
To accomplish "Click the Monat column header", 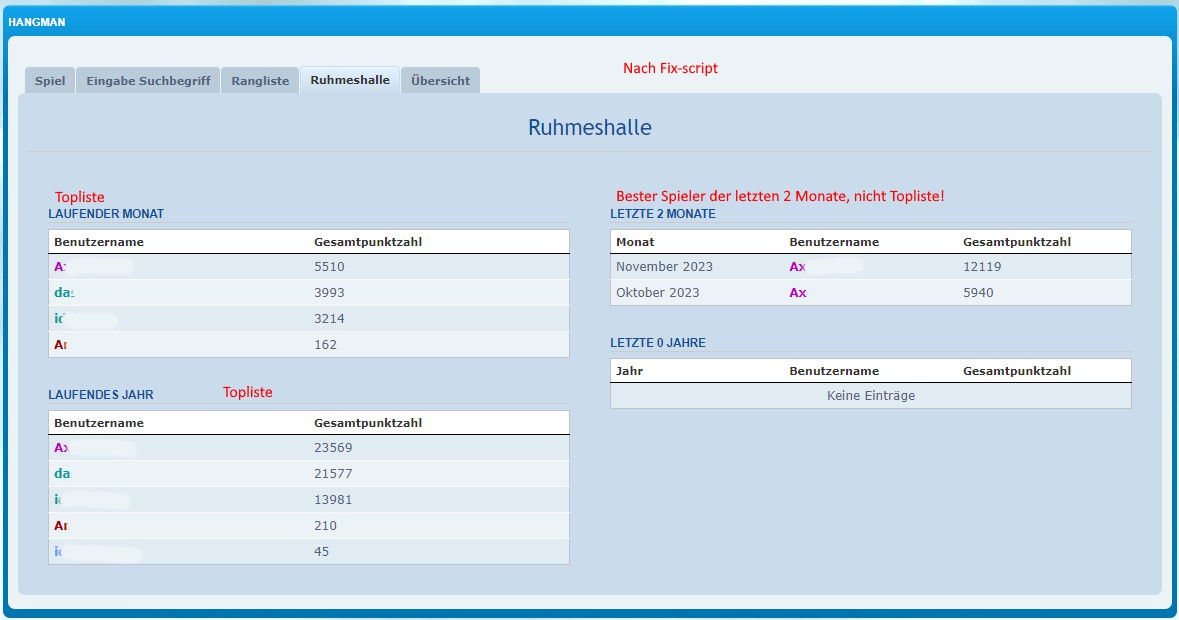I will 635,242.
